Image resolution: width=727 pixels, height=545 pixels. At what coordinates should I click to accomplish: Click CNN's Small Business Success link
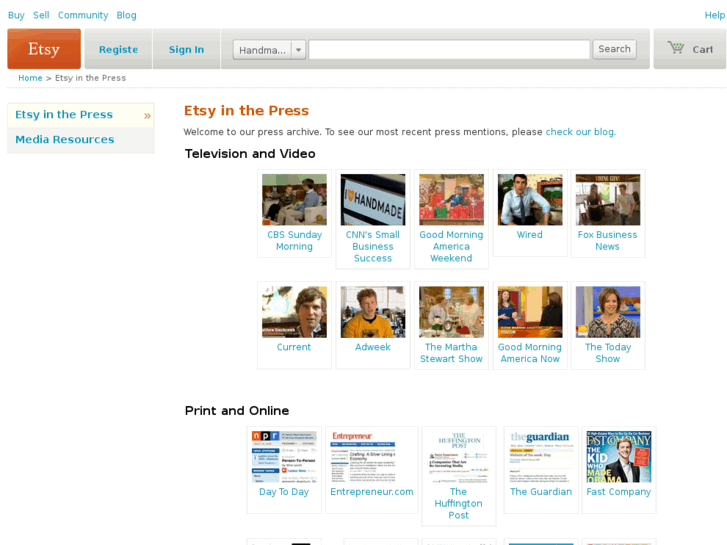(373, 246)
